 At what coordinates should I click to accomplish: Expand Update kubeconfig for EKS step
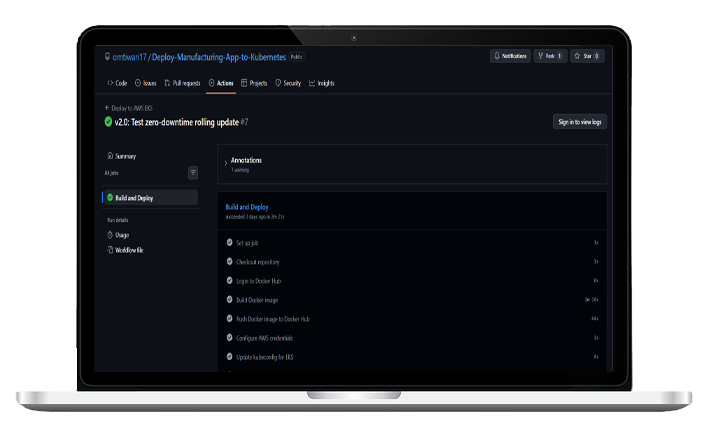pos(412,357)
